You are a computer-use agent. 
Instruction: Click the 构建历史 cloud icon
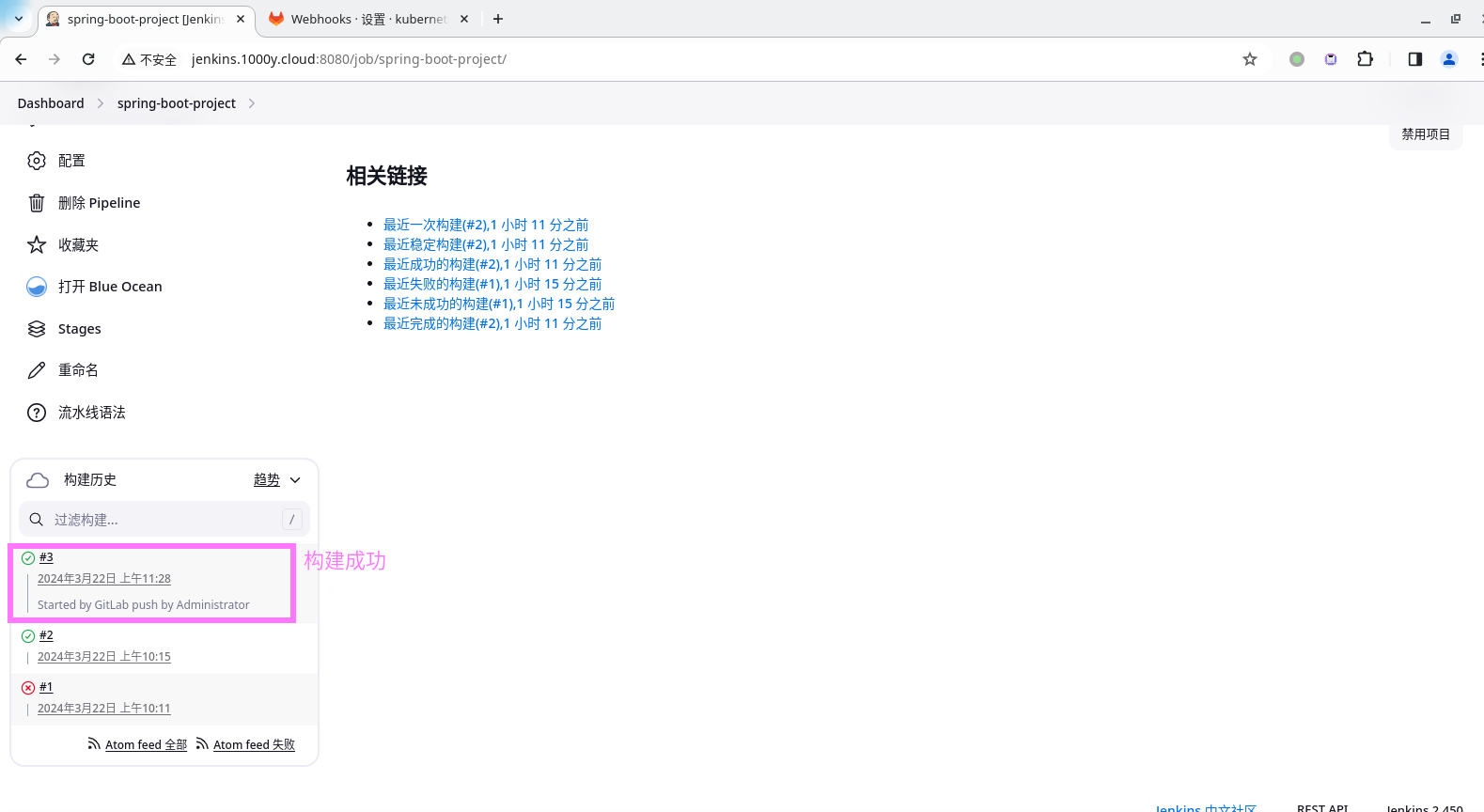click(38, 480)
